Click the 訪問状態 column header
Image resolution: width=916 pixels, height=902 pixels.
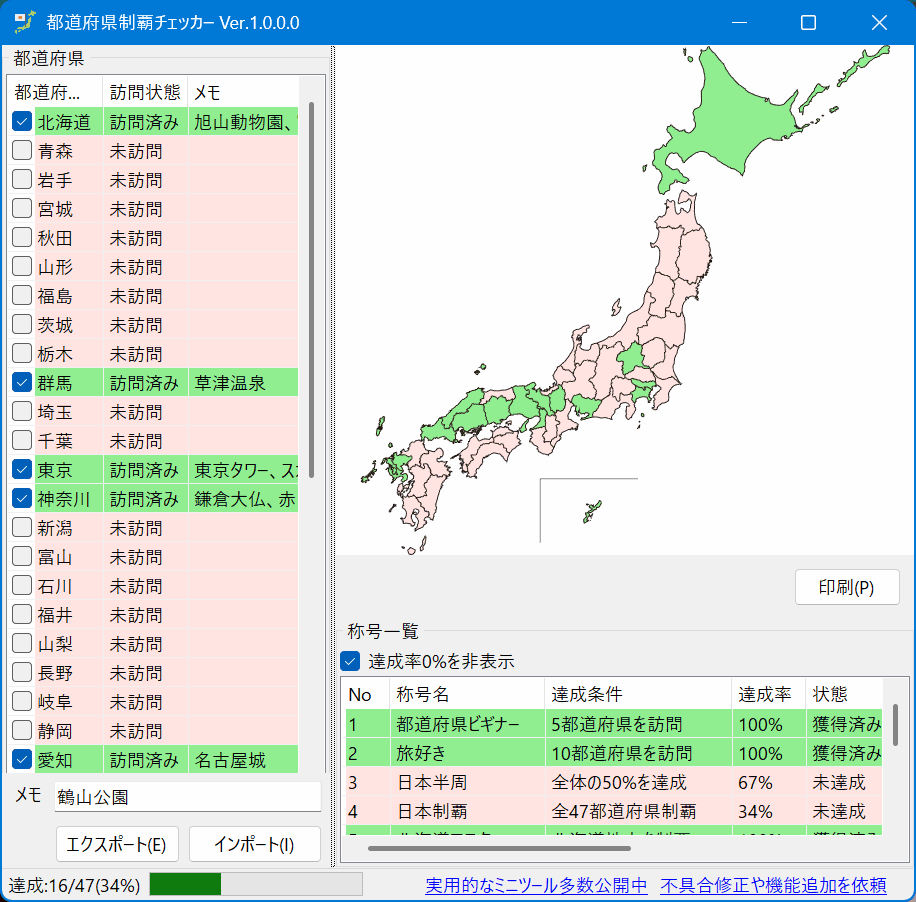pyautogui.click(x=145, y=91)
